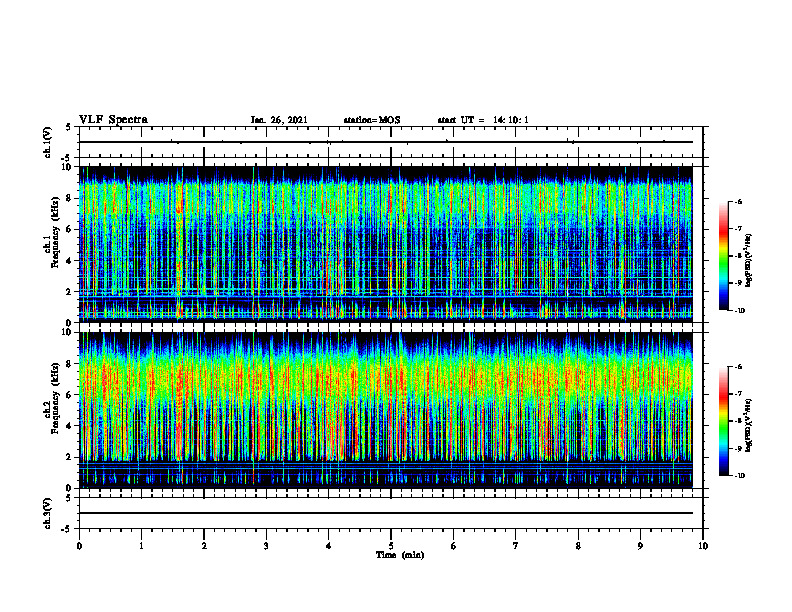Click the ch.2 color scale bar
This screenshot has width=792, height=612.
tap(723, 421)
